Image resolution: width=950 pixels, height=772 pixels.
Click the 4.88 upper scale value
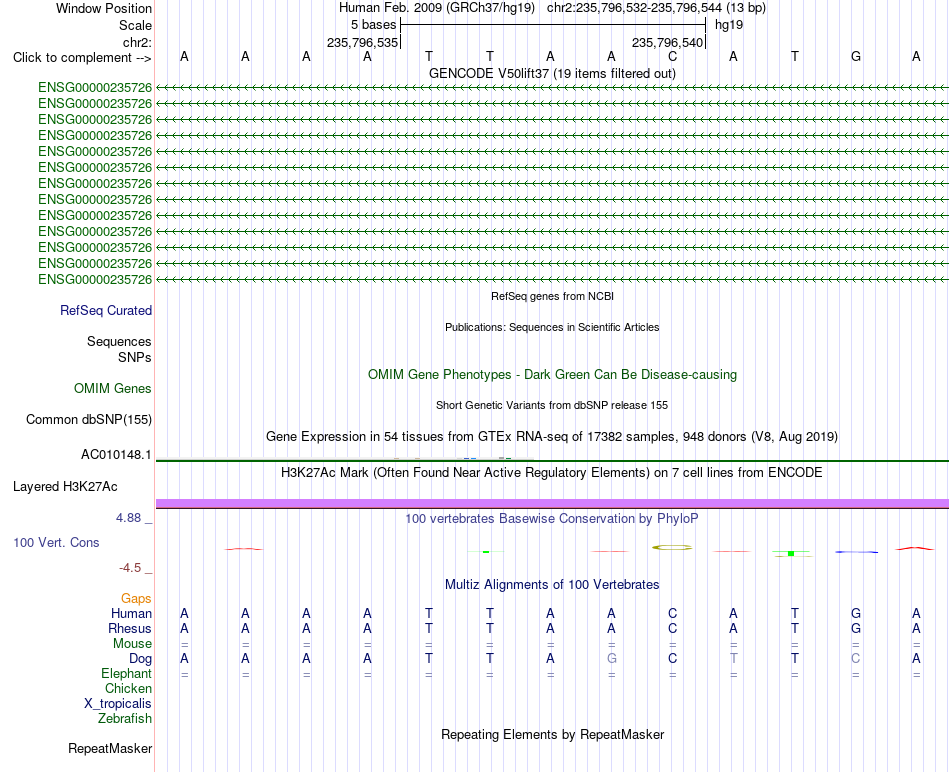coord(128,518)
